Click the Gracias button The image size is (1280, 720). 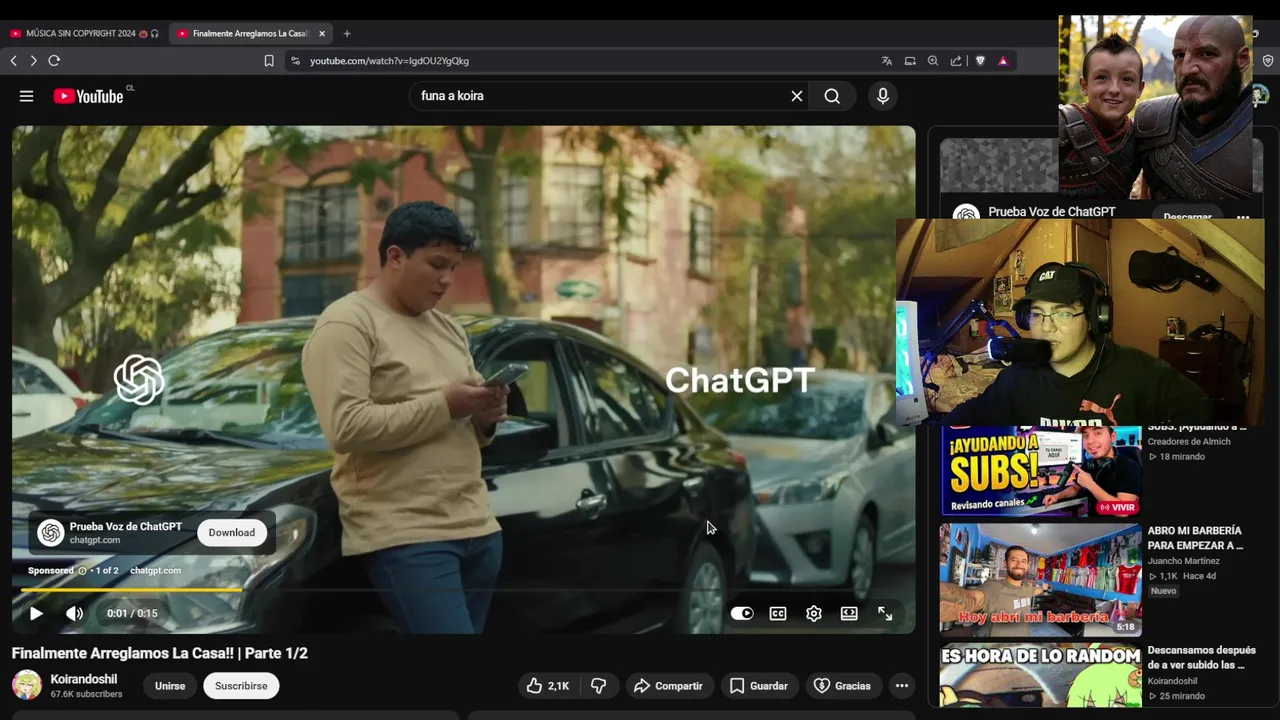(x=842, y=686)
